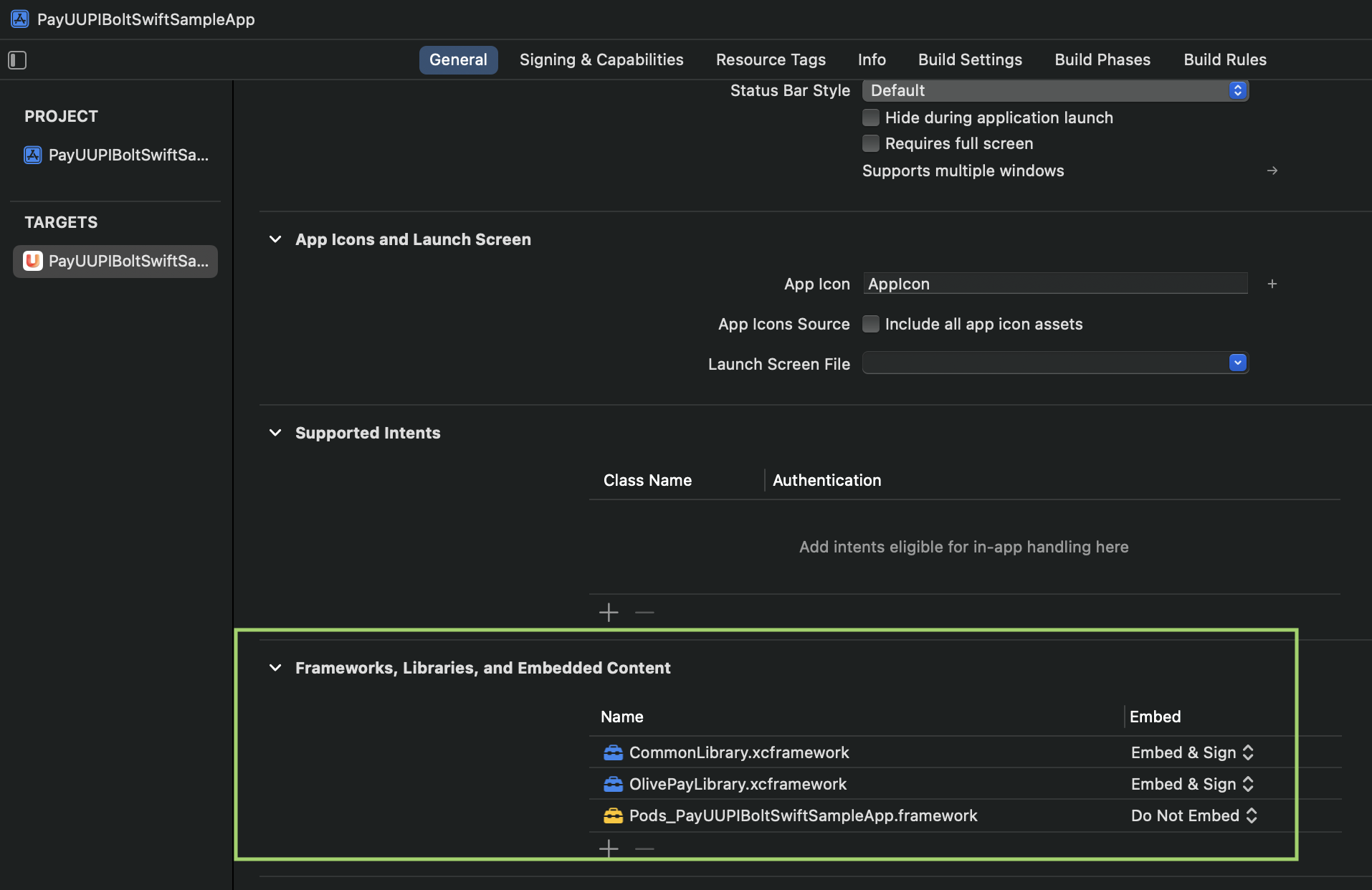The width and height of the screenshot is (1372, 890).
Task: Collapse the Supported Intents section
Action: 275,433
